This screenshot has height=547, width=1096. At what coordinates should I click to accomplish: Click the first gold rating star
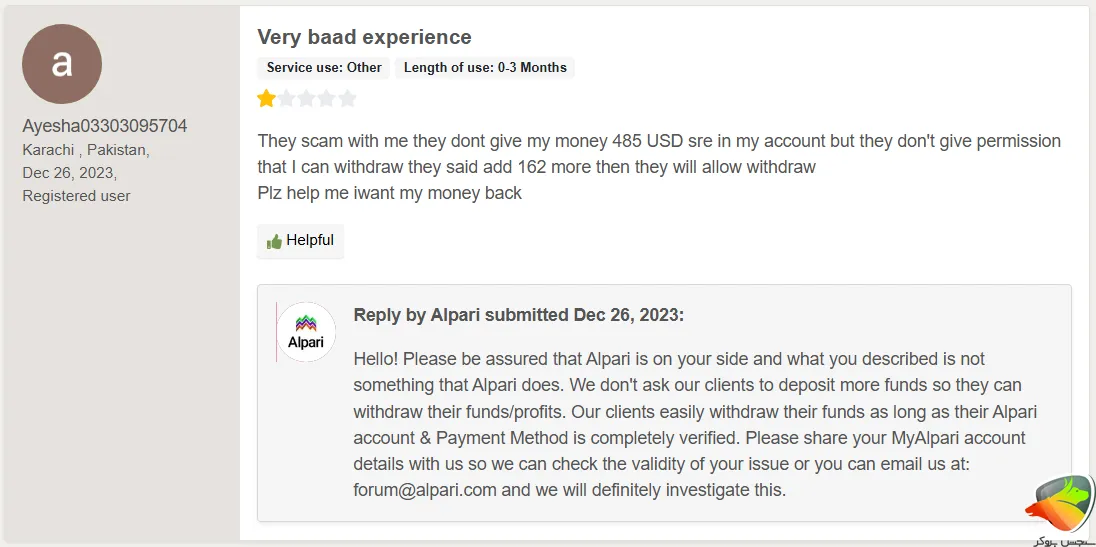(266, 98)
